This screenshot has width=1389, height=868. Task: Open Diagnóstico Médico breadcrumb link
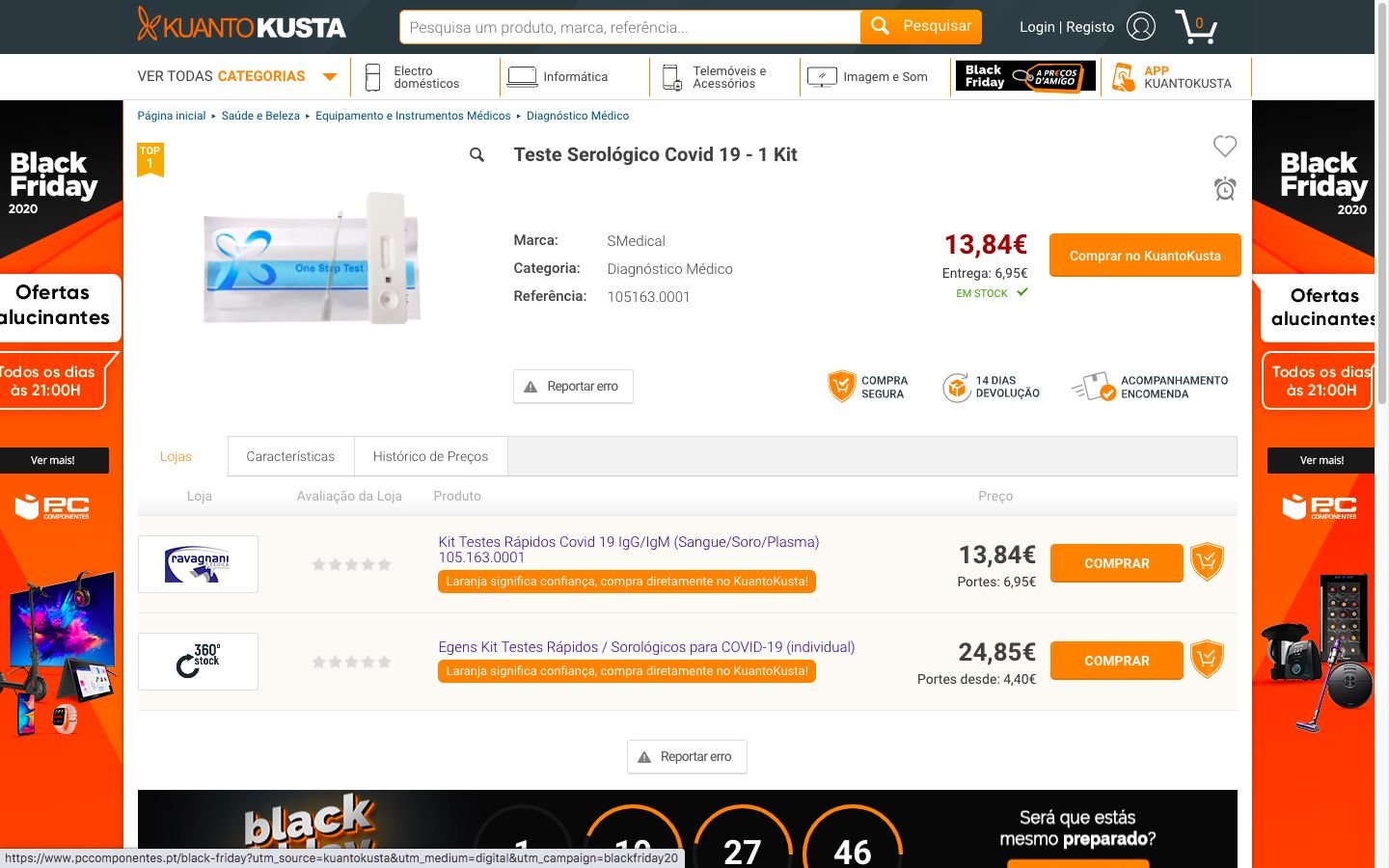click(x=578, y=116)
